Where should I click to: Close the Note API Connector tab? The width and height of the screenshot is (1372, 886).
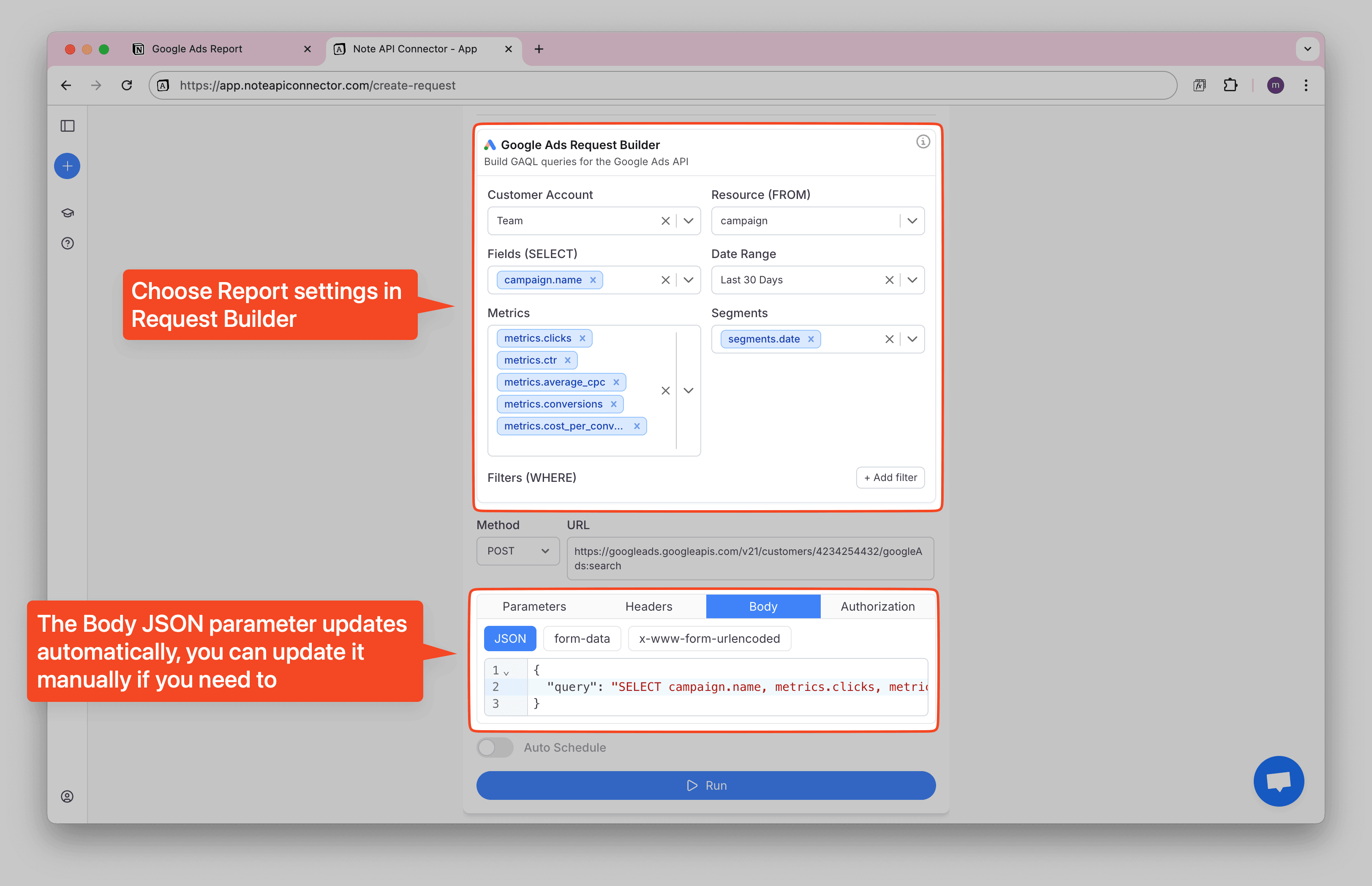click(508, 49)
